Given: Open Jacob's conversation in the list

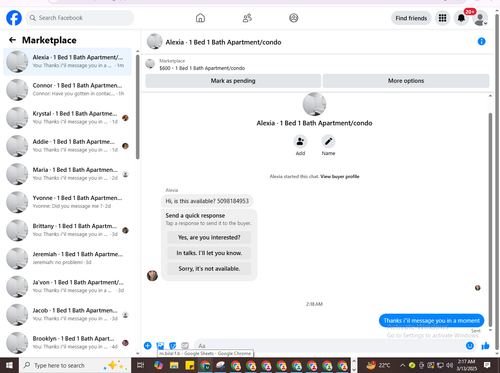Looking at the screenshot, I should pyautogui.click(x=68, y=314).
